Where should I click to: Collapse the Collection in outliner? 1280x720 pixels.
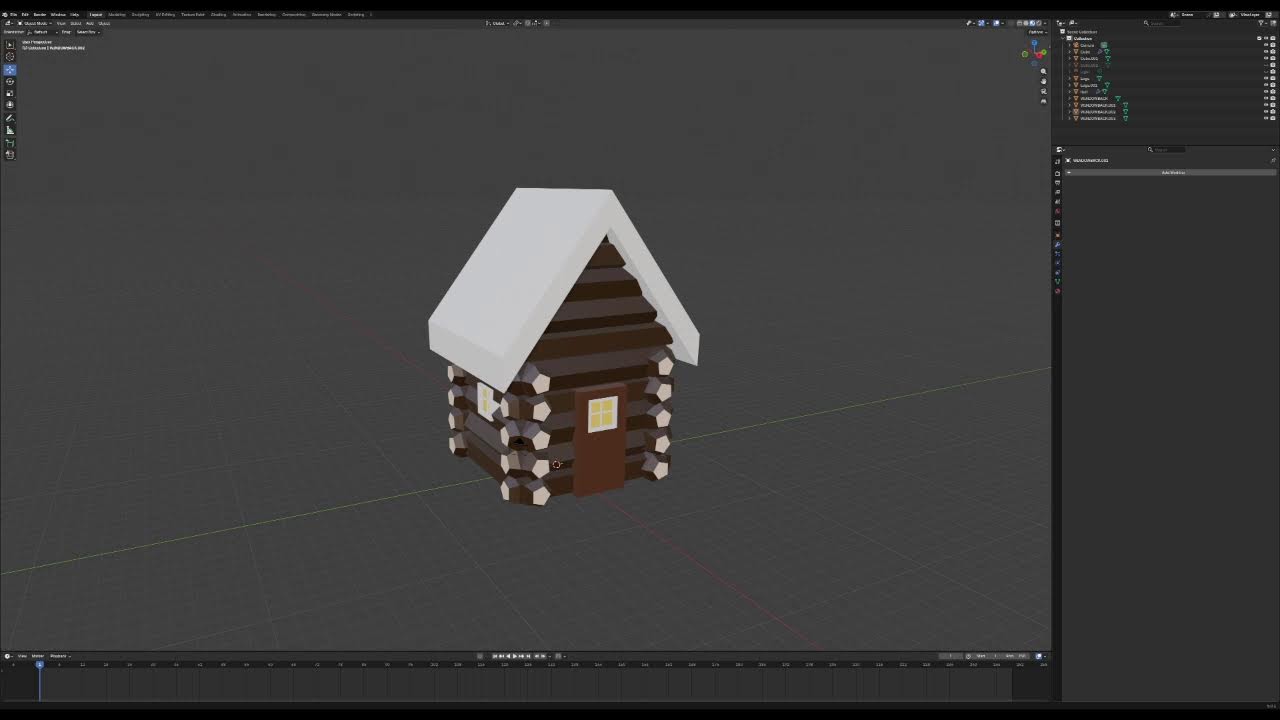(x=1063, y=38)
